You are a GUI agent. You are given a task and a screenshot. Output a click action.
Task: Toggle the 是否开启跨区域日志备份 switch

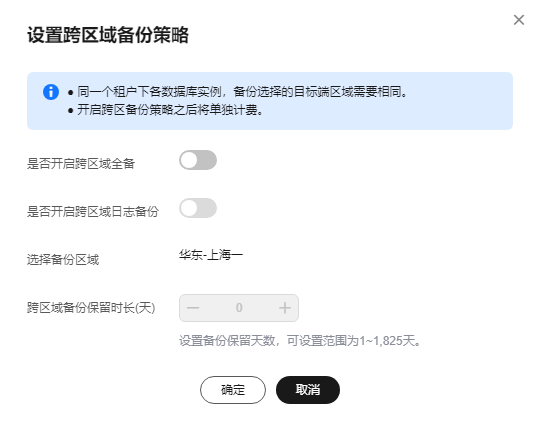[x=198, y=208]
